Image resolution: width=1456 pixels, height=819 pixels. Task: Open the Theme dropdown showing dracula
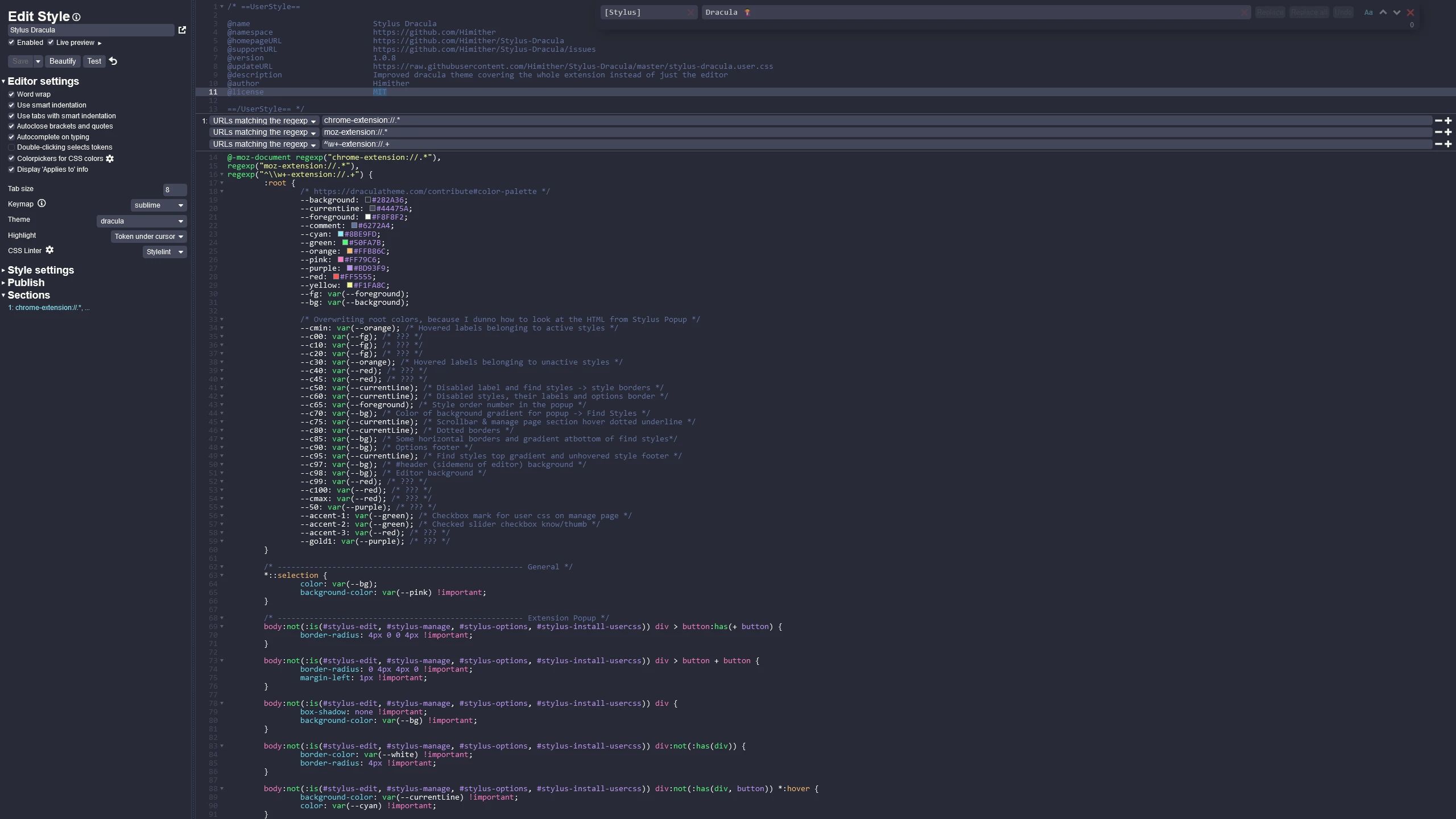click(x=140, y=220)
